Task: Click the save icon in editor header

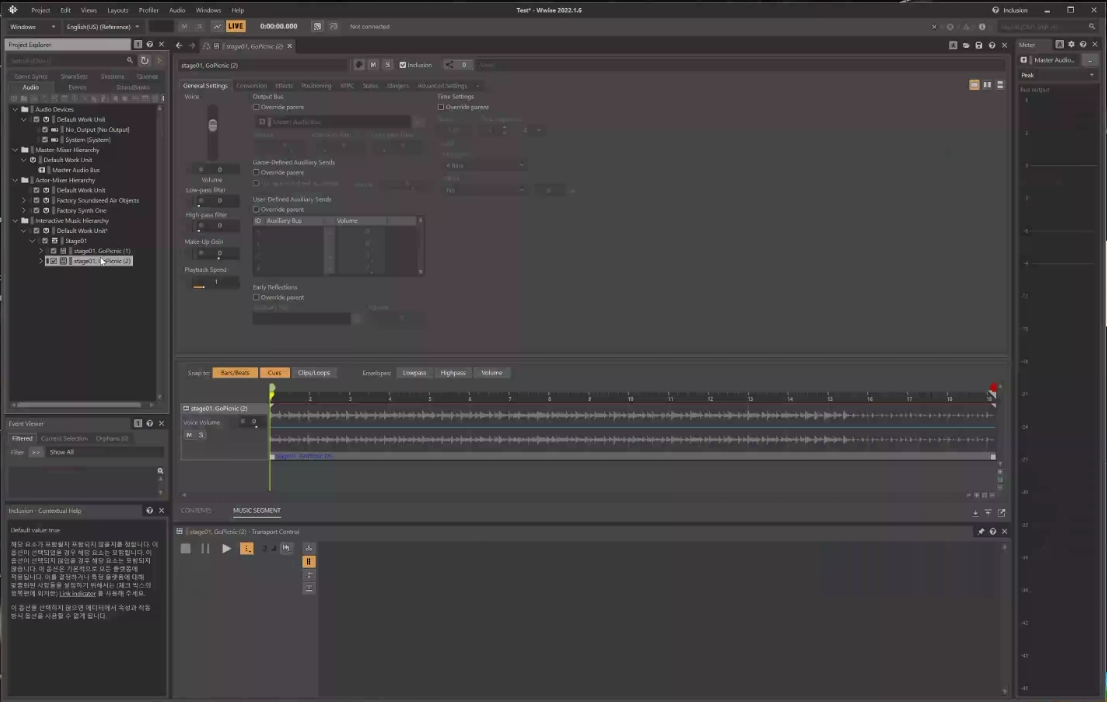Action: coord(979,45)
